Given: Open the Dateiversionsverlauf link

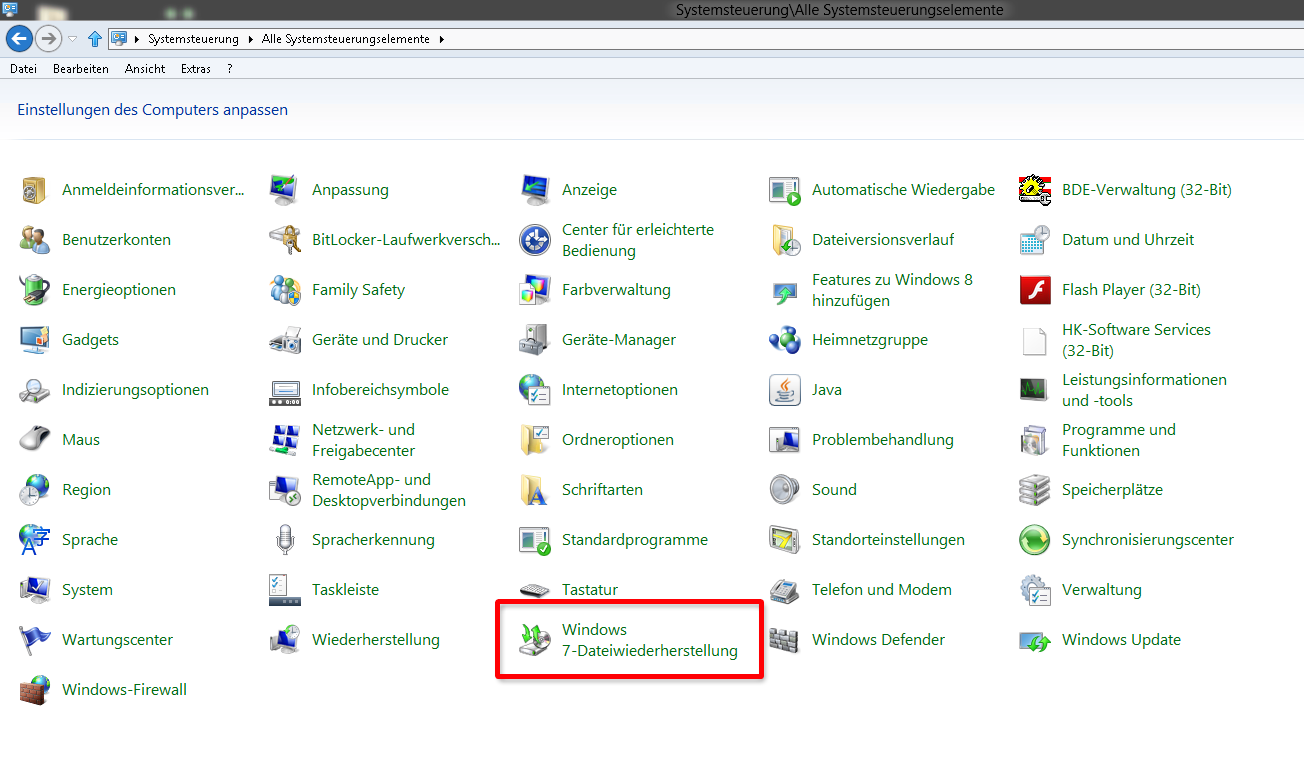Looking at the screenshot, I should 883,240.
